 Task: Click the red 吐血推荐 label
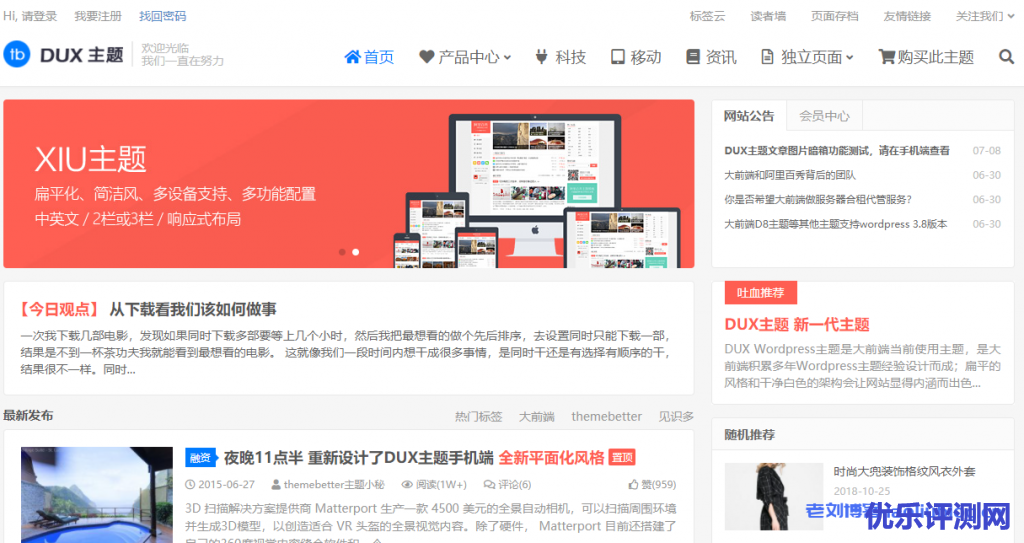click(761, 293)
